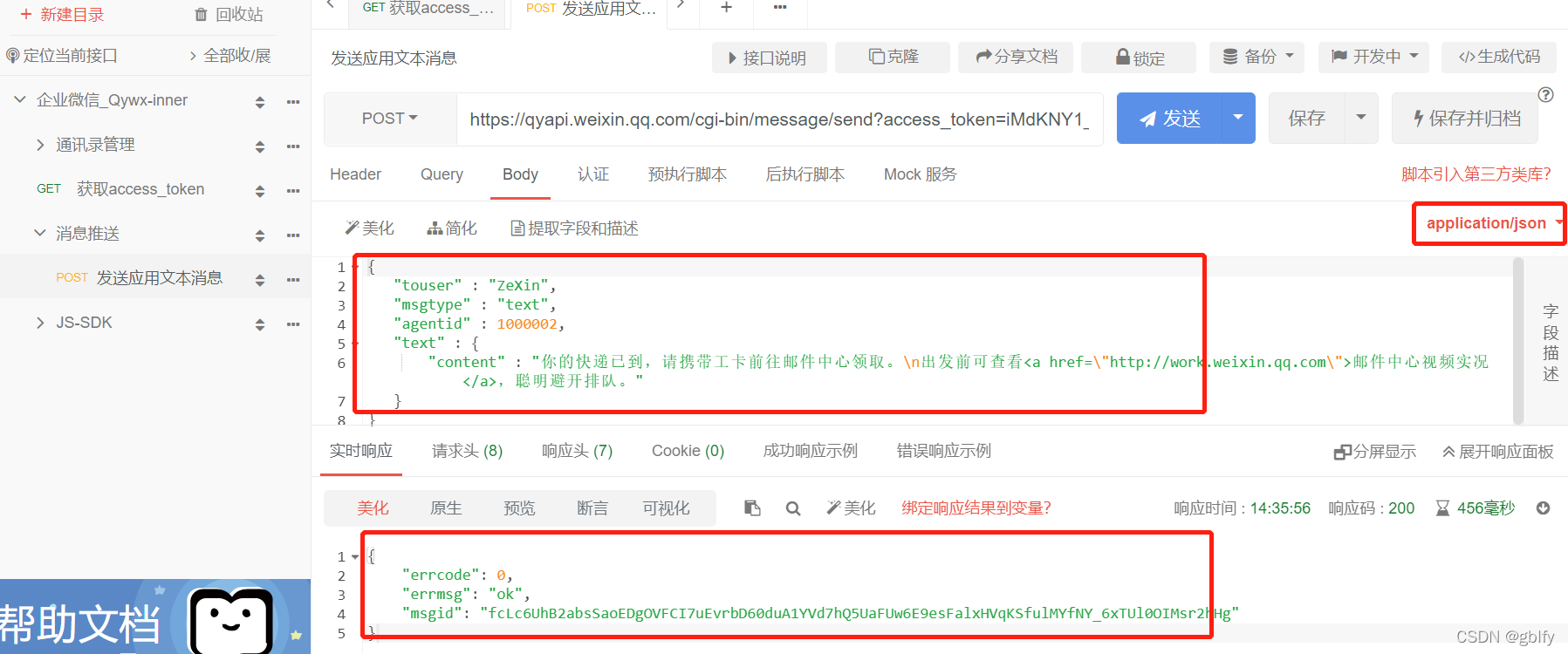Open the tab bar more options
Screen dimensions: 1568x654
780,8
